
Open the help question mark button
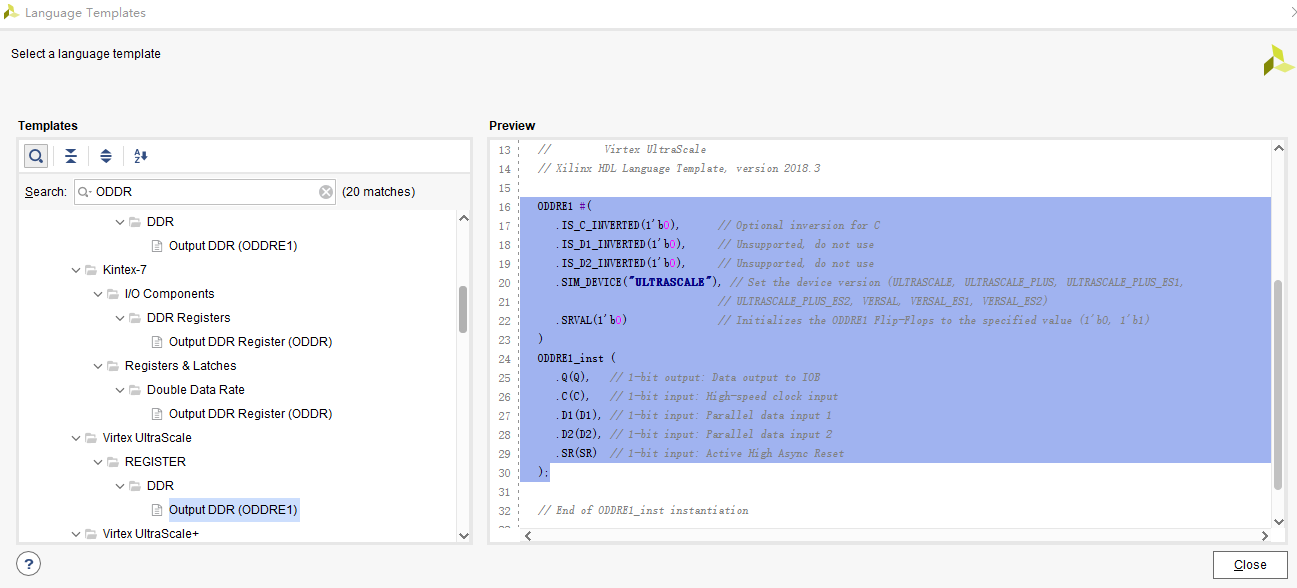29,564
